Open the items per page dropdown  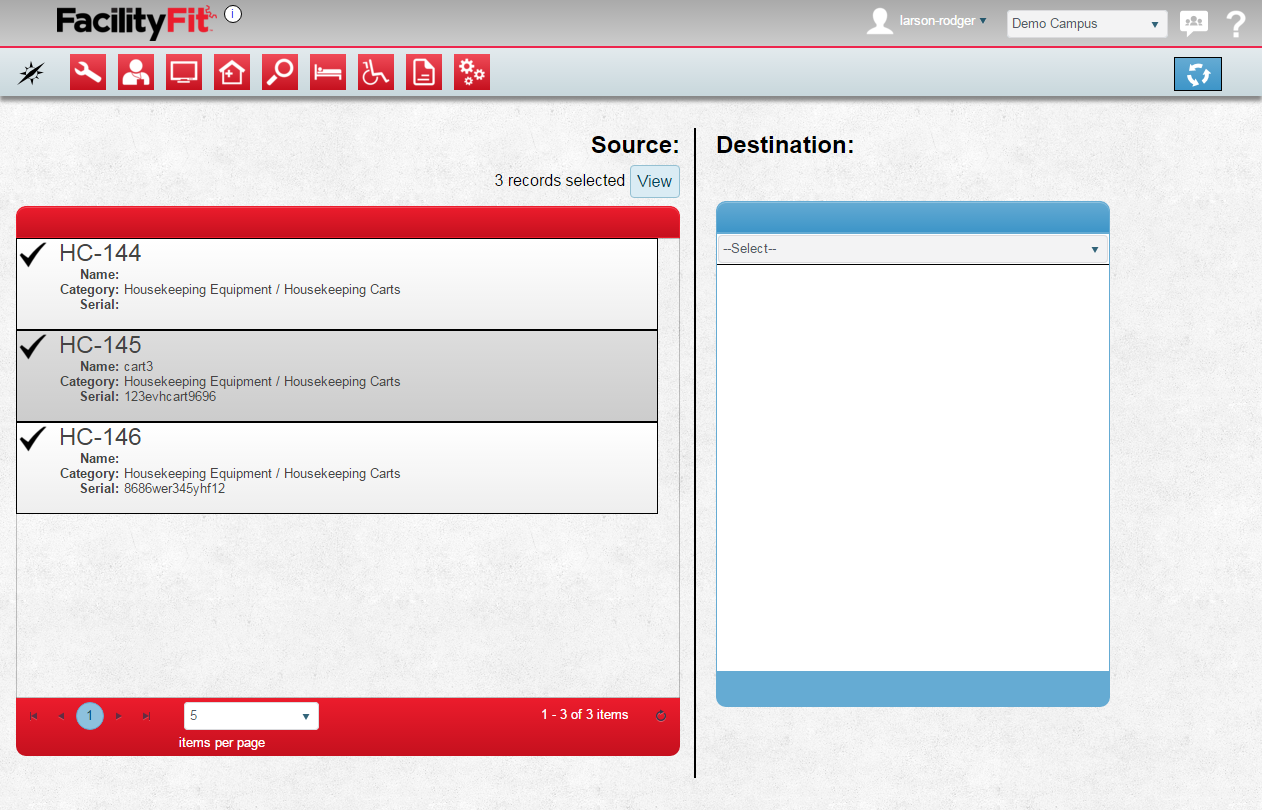click(251, 716)
